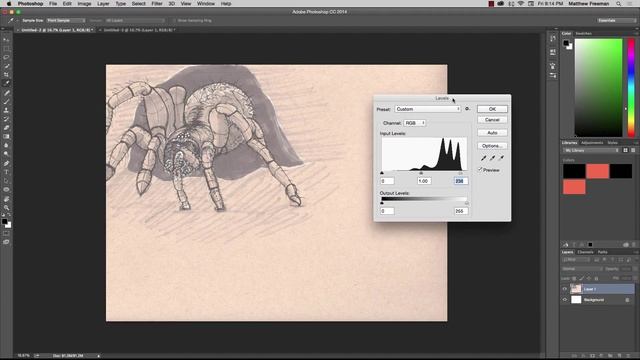Select the Zoom tool
Image resolution: width=640 pixels, height=360 pixels.
(6, 207)
